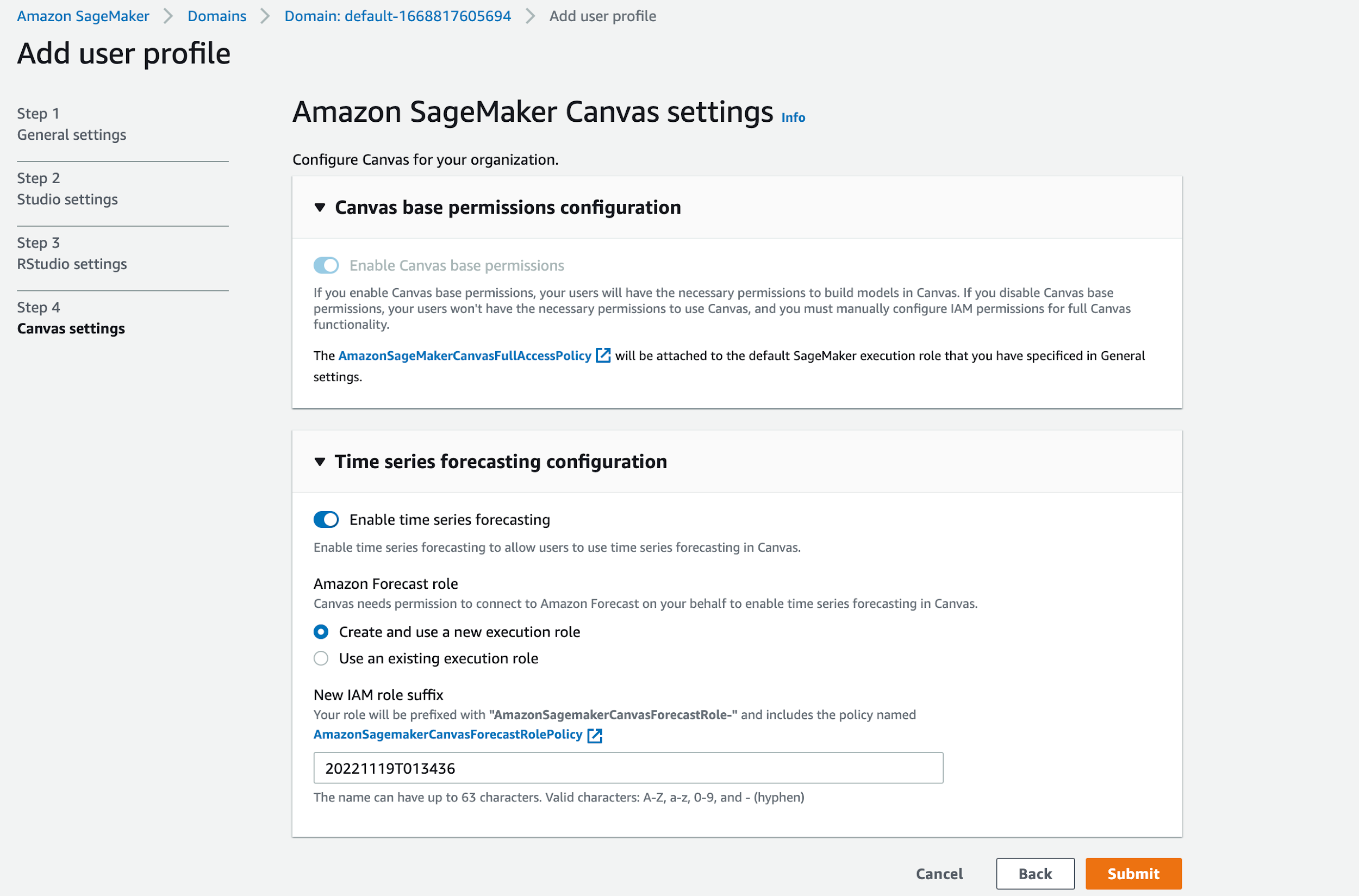Click breadcrumb chevron after Domains
This screenshot has height=896, width=1359.
[x=265, y=16]
